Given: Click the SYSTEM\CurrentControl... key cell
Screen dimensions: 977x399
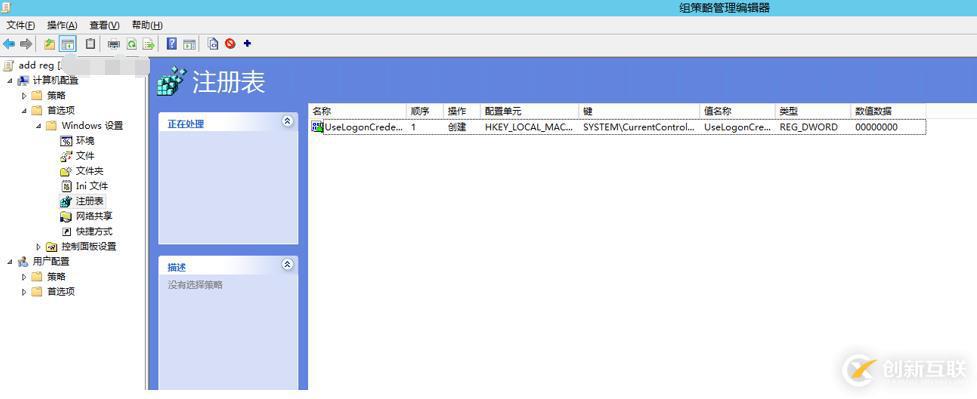Looking at the screenshot, I should pyautogui.click(x=639, y=127).
